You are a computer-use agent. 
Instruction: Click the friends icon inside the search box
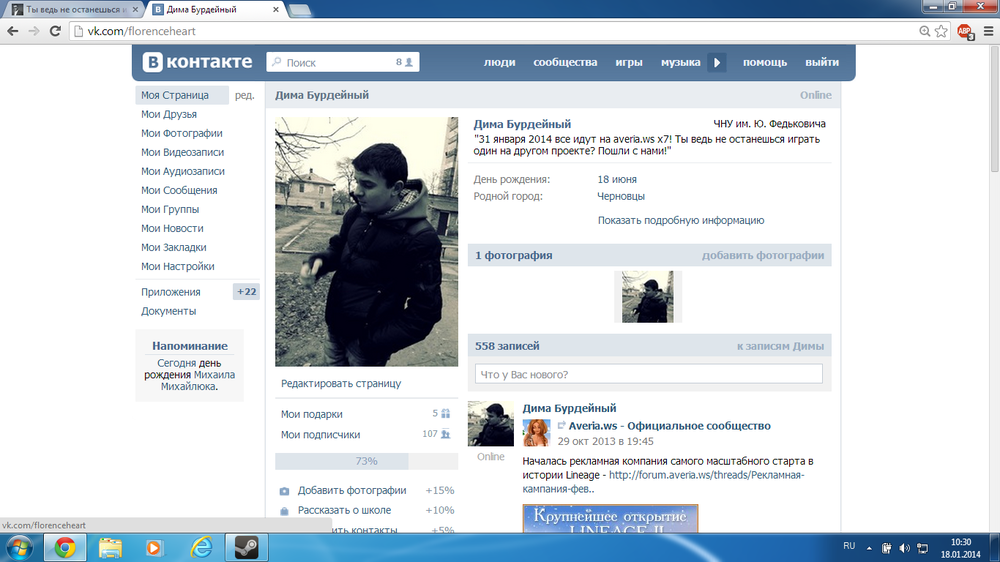tap(409, 62)
